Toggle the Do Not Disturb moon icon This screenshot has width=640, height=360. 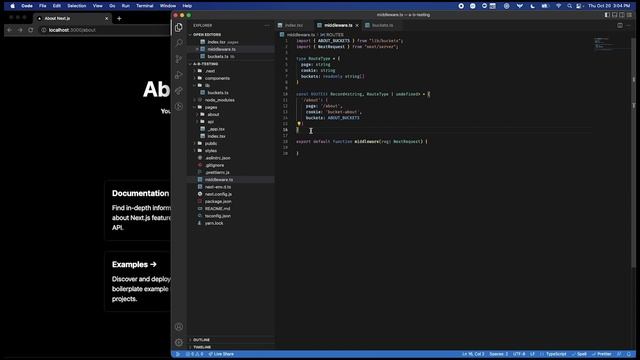(532, 6)
